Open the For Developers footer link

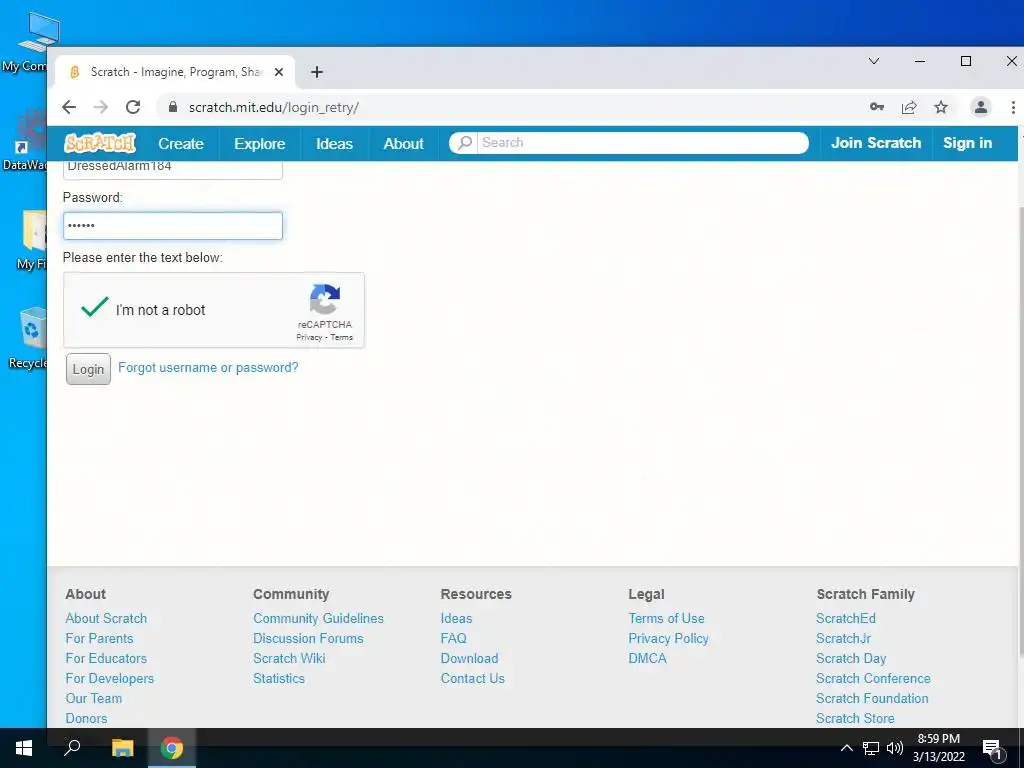click(x=110, y=679)
